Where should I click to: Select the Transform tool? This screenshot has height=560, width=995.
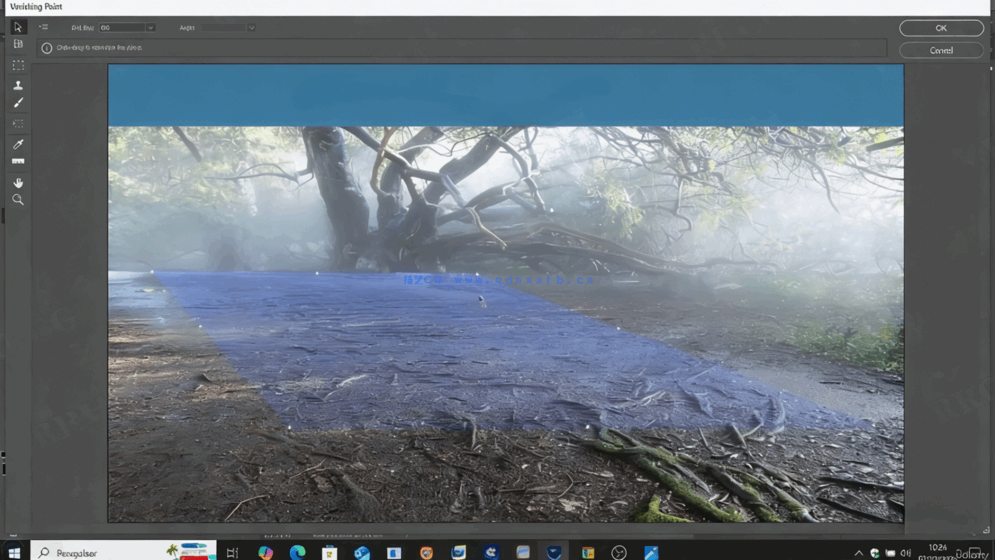click(x=18, y=124)
